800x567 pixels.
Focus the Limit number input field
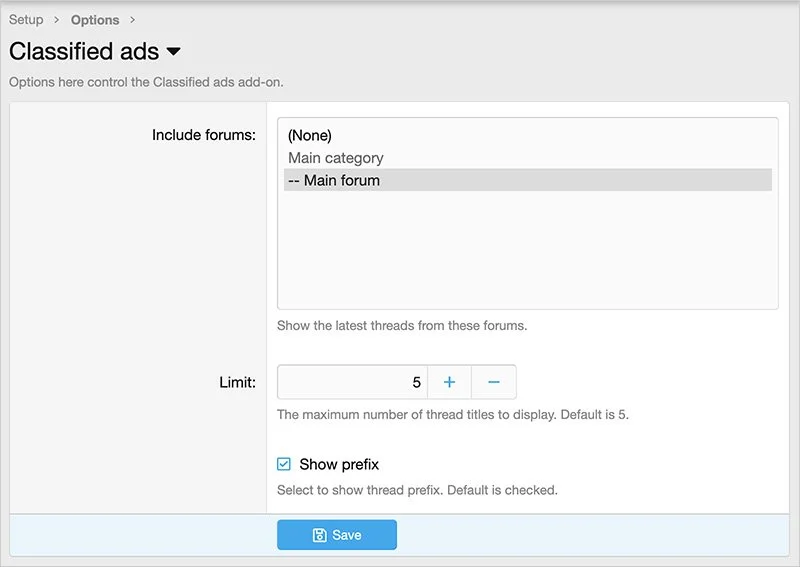(352, 382)
